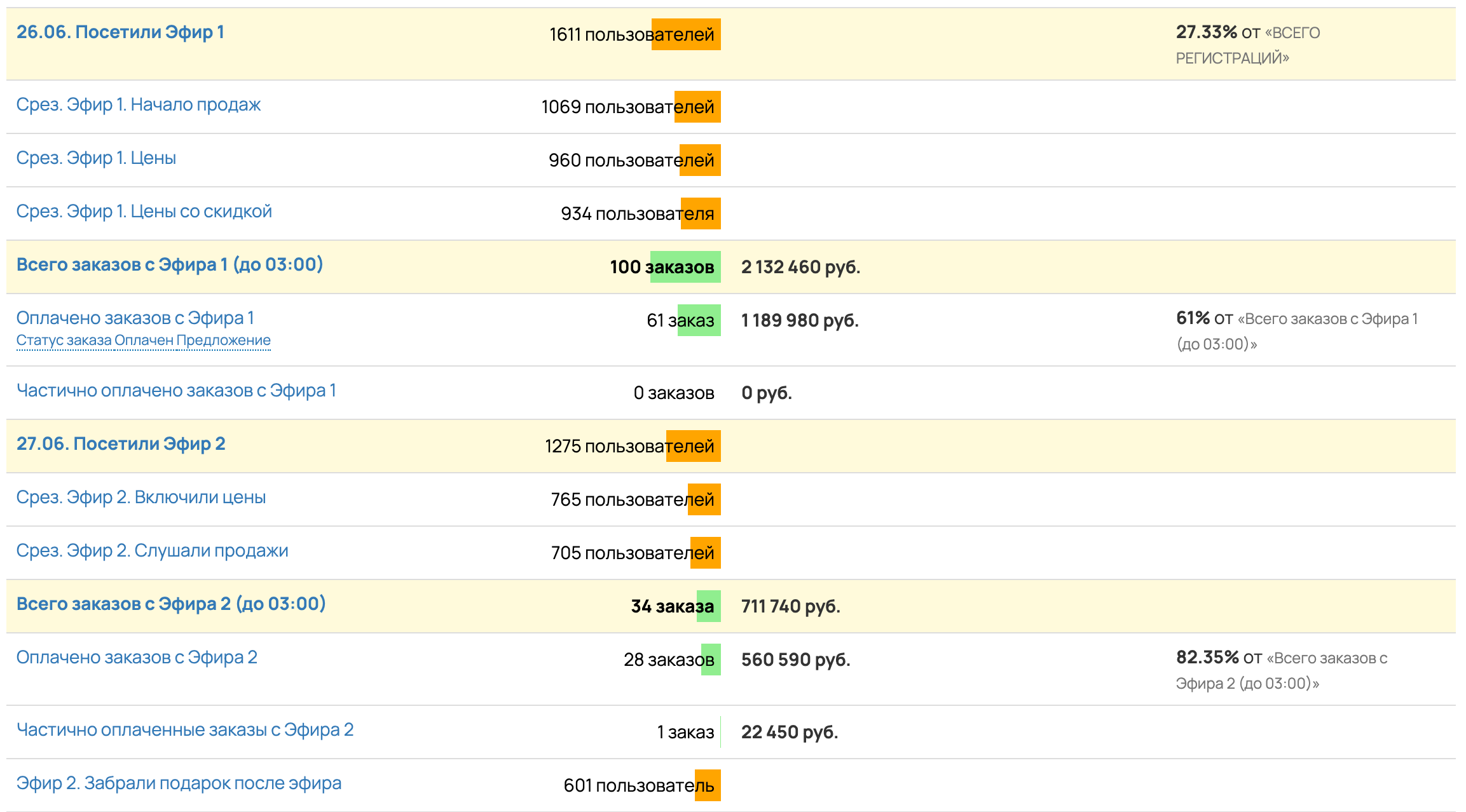
Task: Click 'Срез. Эфир 1. Цены со скидкой'
Action: pos(144,212)
